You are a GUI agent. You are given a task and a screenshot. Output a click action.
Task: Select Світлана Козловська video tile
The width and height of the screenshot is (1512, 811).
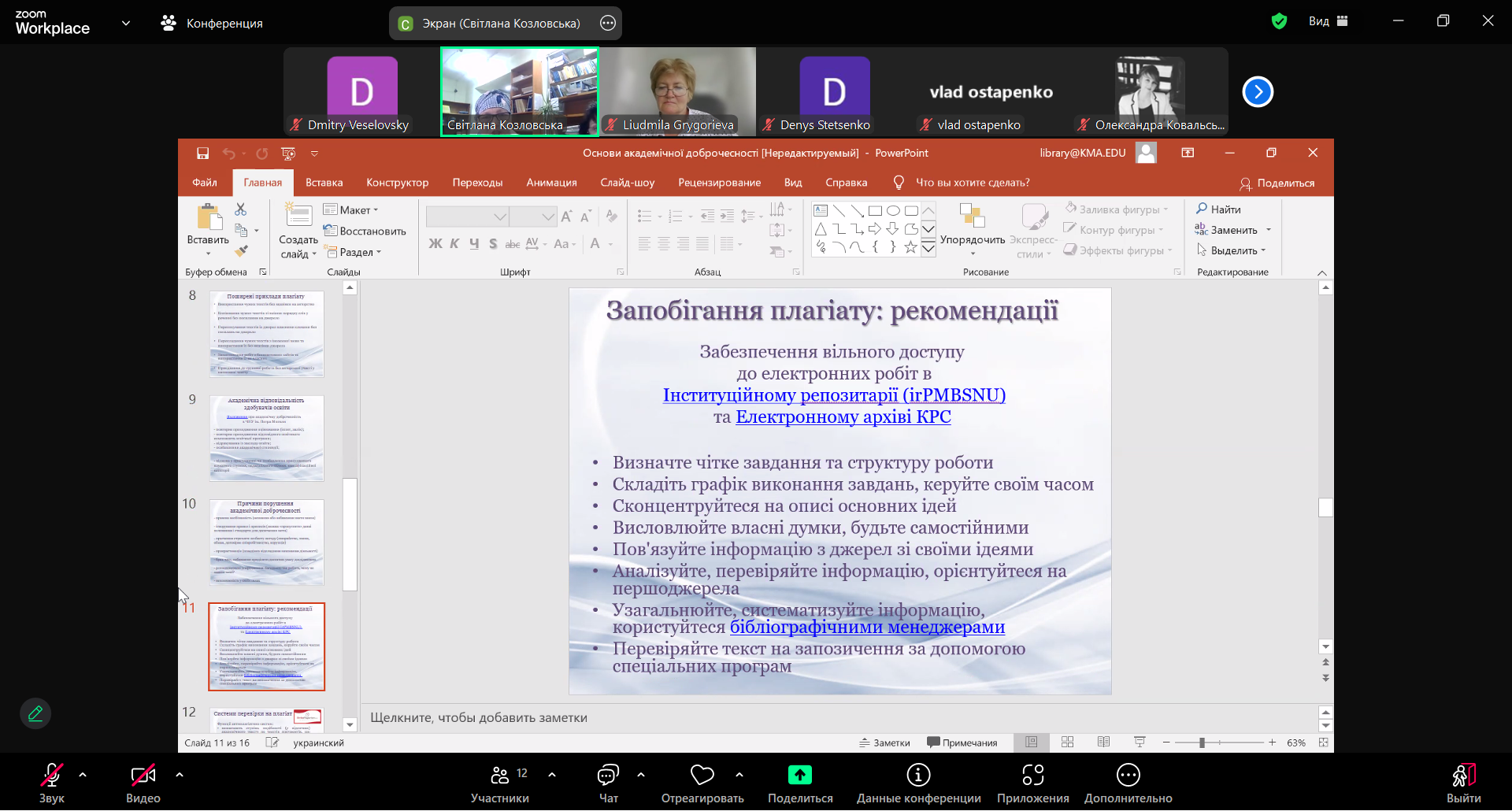coord(520,91)
